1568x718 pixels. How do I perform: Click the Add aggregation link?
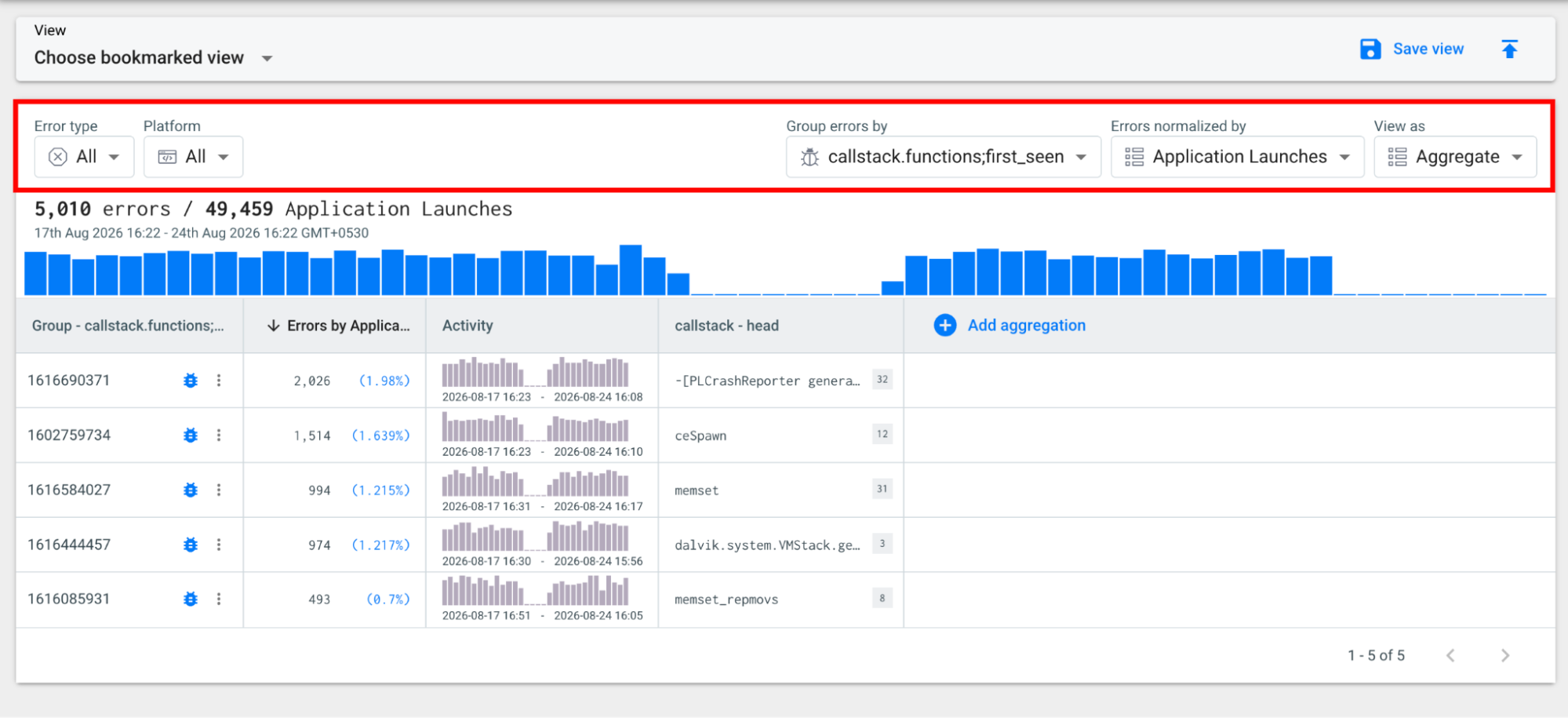click(x=1027, y=326)
